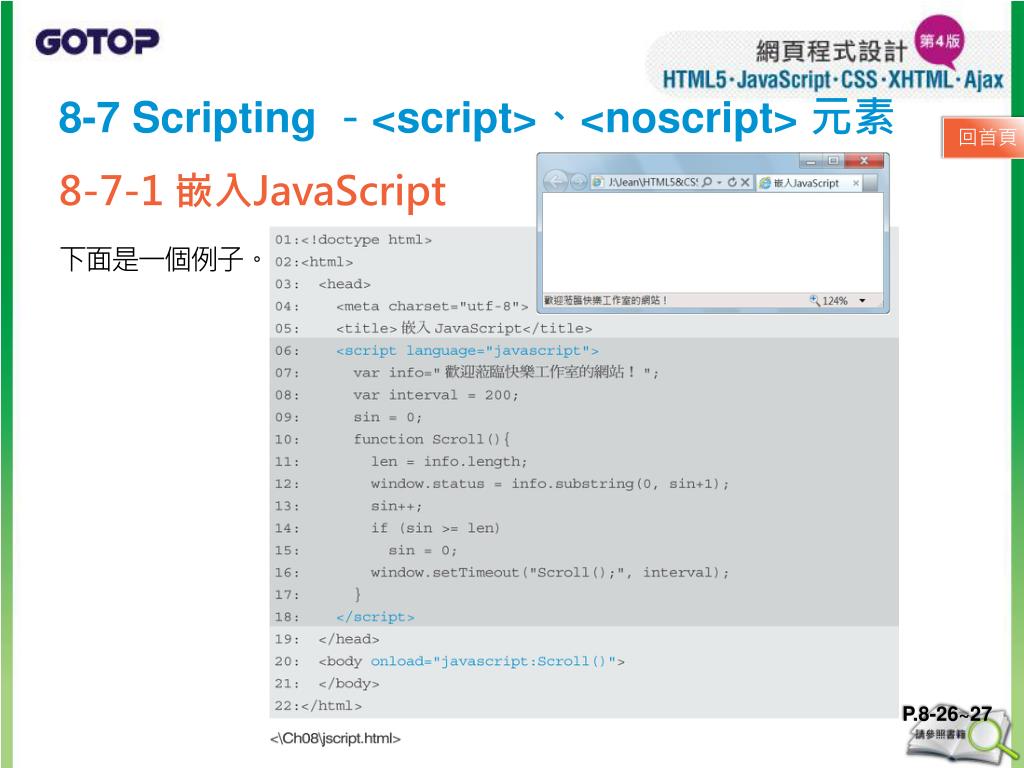This screenshot has height=768, width=1024.
Task: Click the GOTOP logo
Action: 97,42
